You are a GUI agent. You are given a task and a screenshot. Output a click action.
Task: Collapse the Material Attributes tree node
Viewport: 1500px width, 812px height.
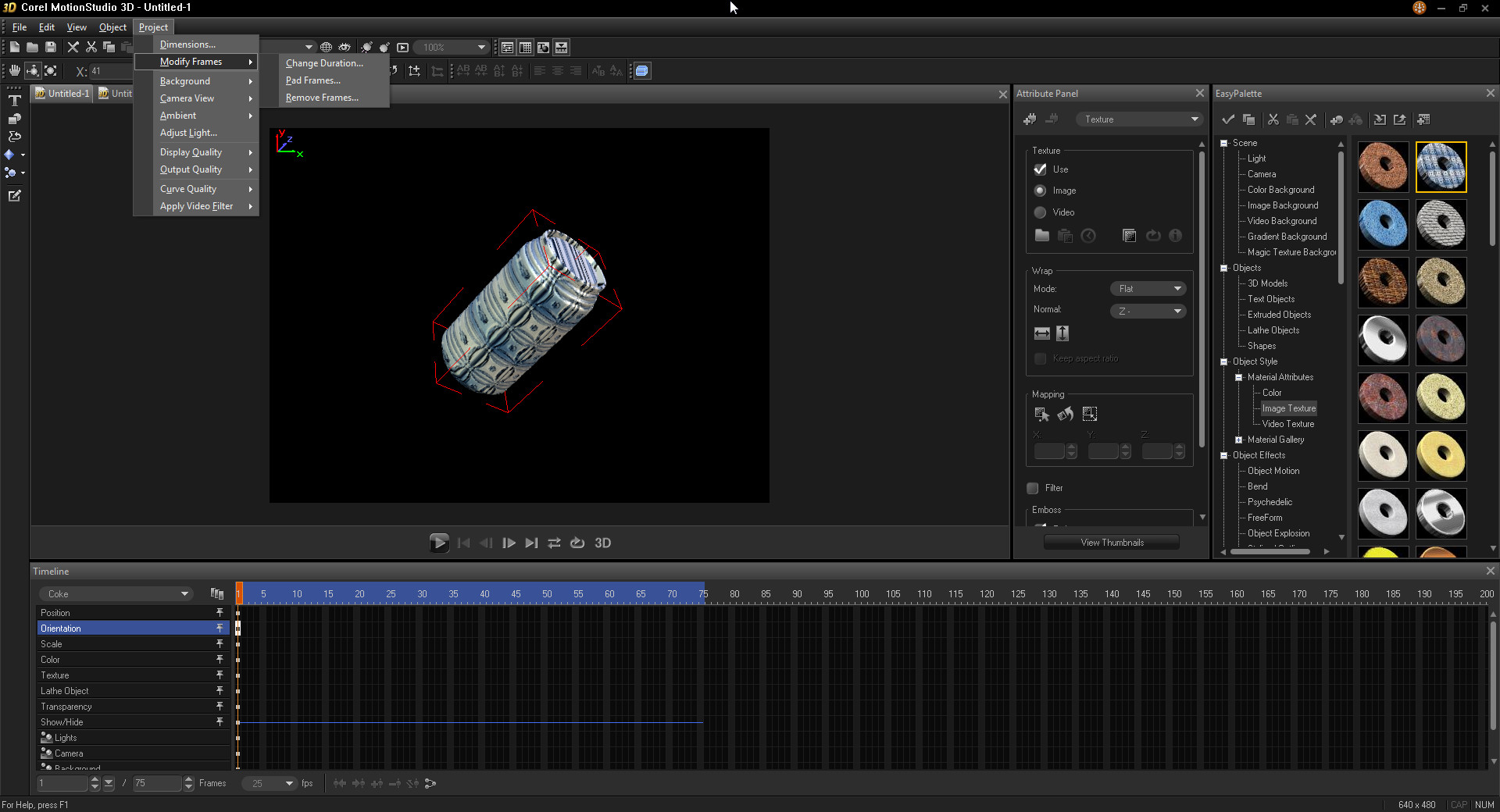1239,377
